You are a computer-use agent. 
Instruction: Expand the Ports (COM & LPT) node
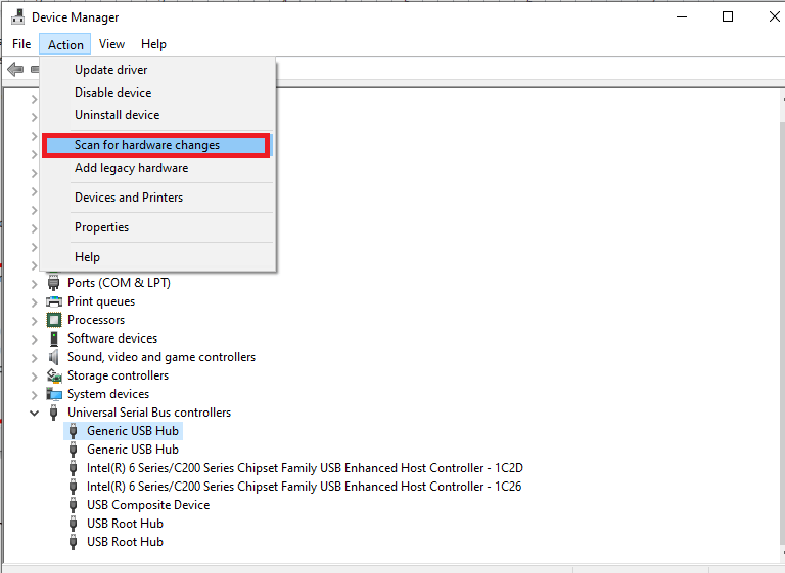[x=35, y=284]
